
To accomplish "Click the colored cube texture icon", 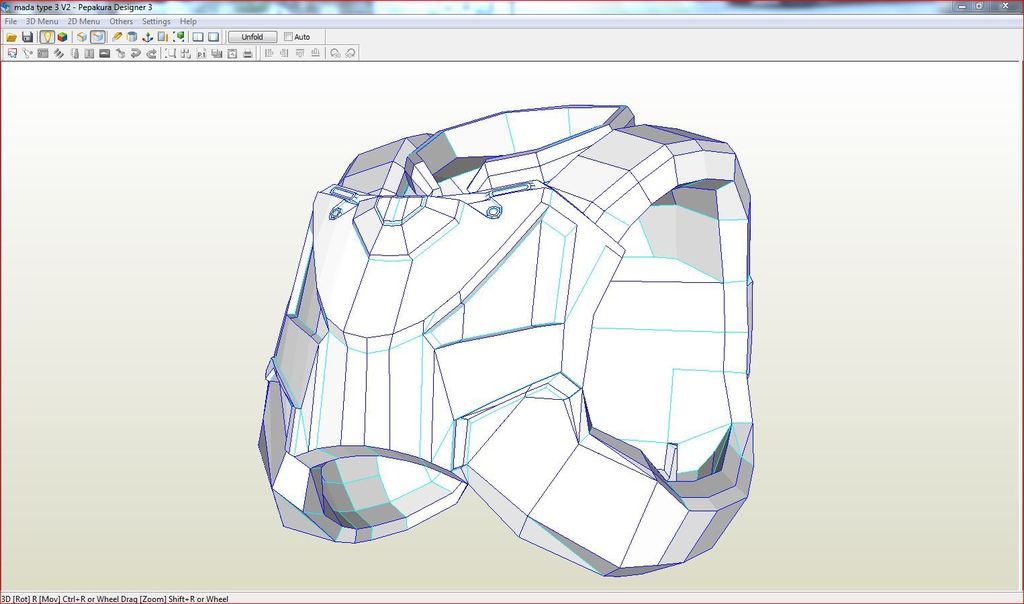I will point(62,37).
